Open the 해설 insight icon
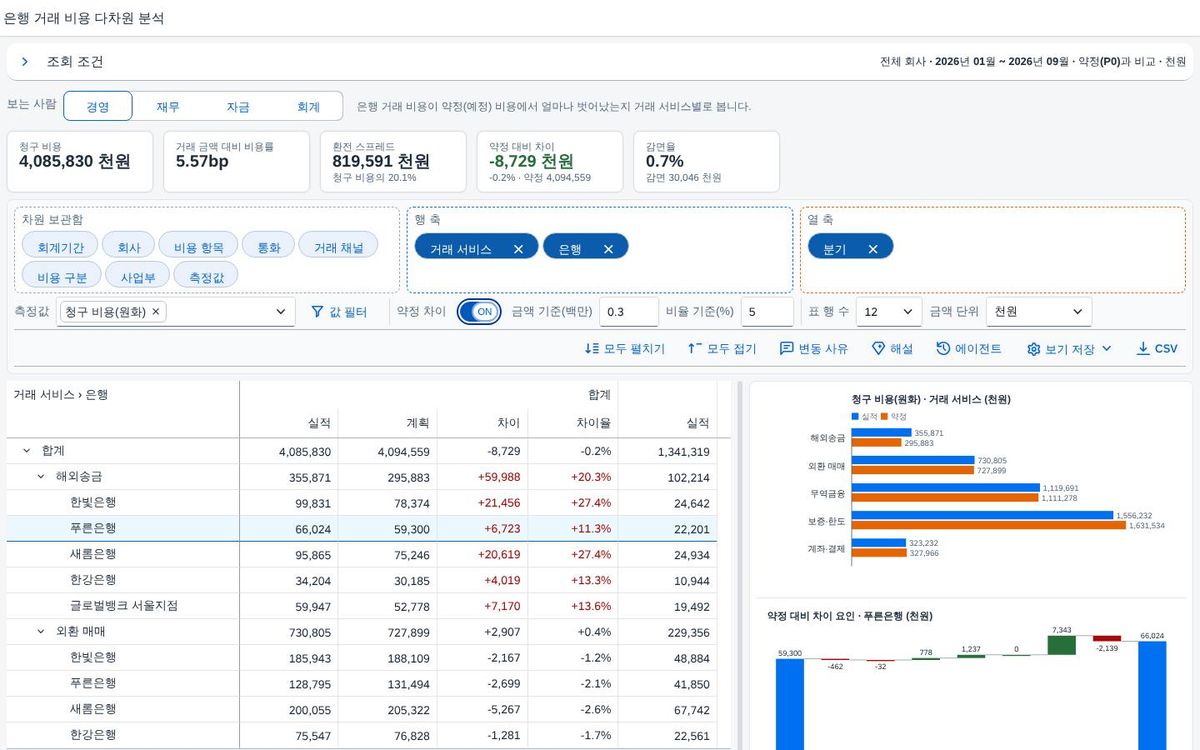Screen dimensions: 1200x750 [878, 349]
